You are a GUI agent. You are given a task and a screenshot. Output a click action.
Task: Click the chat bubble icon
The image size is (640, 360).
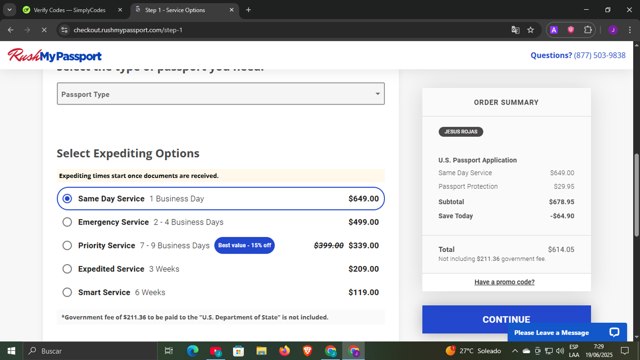[x=614, y=332]
